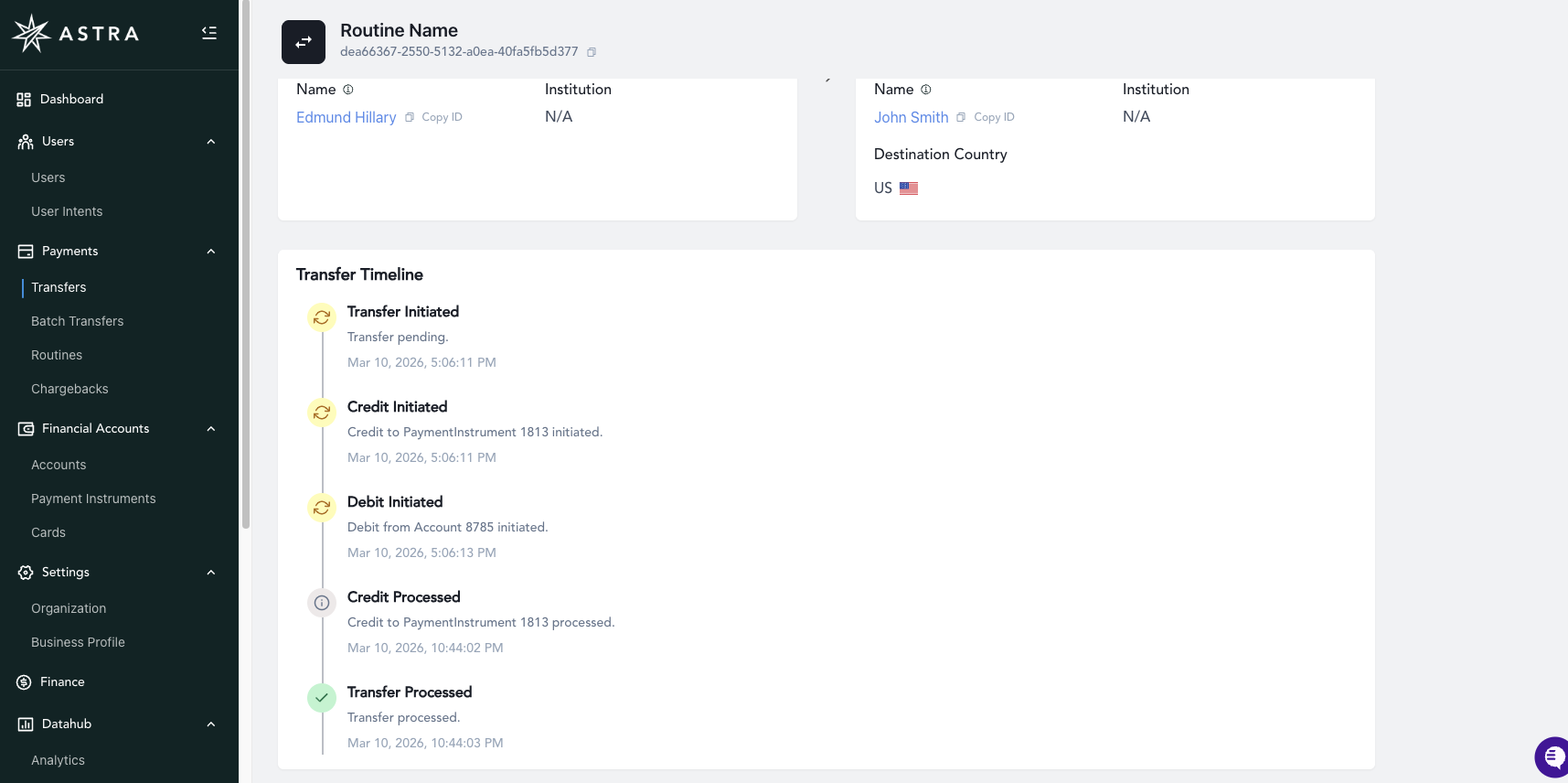This screenshot has width=1568, height=783.
Task: Open John Smith user link
Action: click(912, 117)
